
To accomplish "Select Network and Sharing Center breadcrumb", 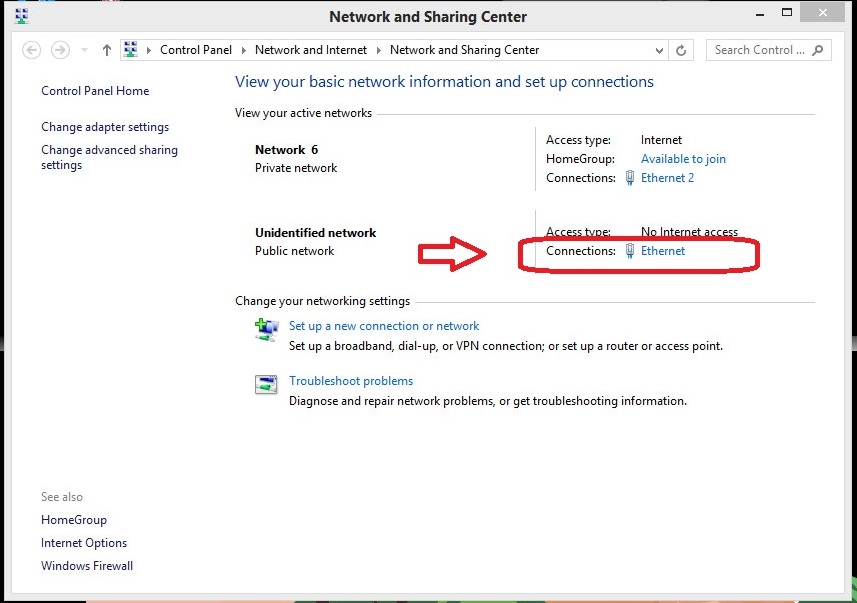I will (464, 50).
